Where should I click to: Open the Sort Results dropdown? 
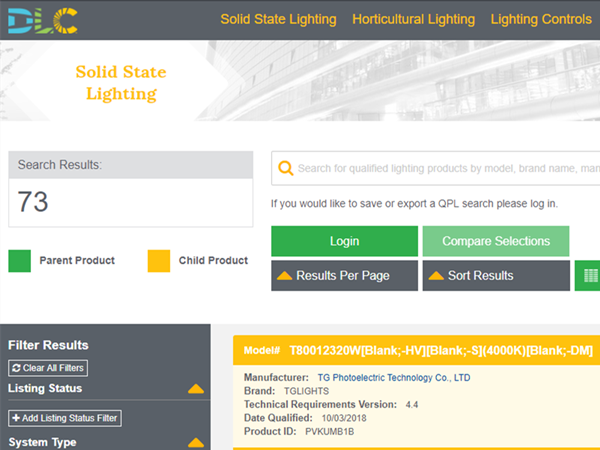tap(496, 276)
